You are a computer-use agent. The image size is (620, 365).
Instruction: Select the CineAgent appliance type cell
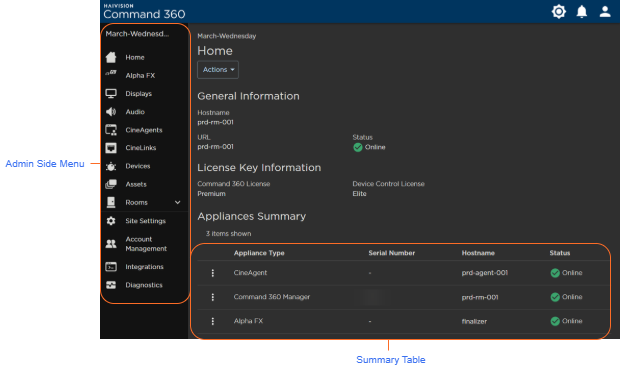[250, 273]
